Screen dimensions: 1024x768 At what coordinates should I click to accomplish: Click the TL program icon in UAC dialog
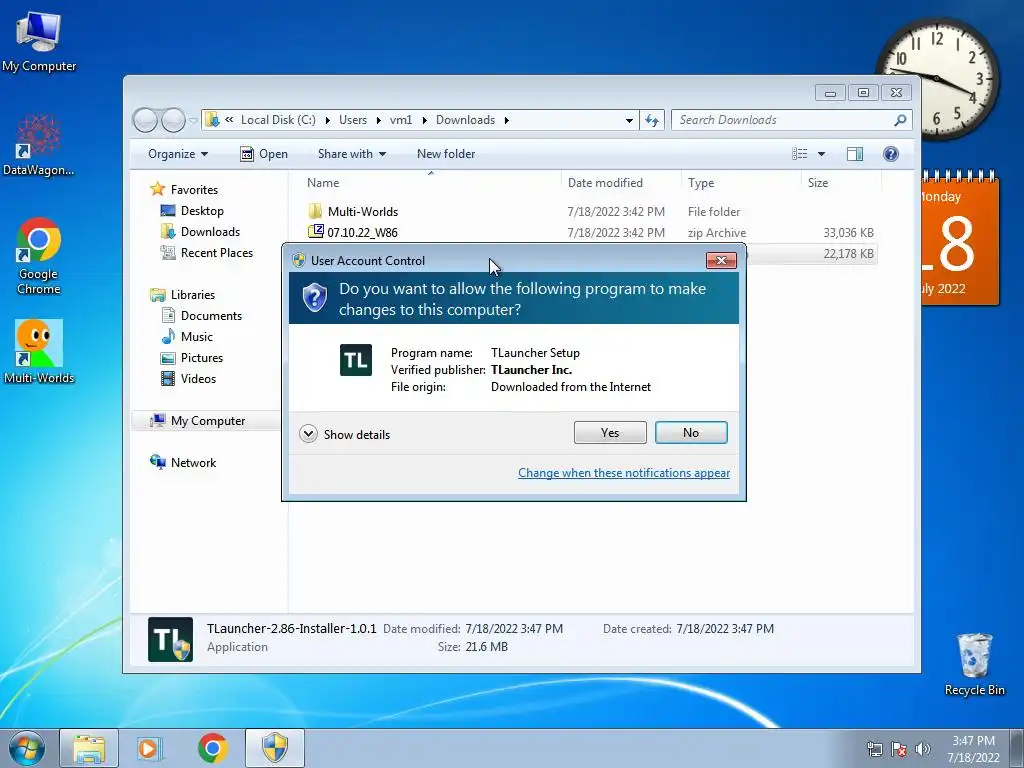(x=356, y=360)
